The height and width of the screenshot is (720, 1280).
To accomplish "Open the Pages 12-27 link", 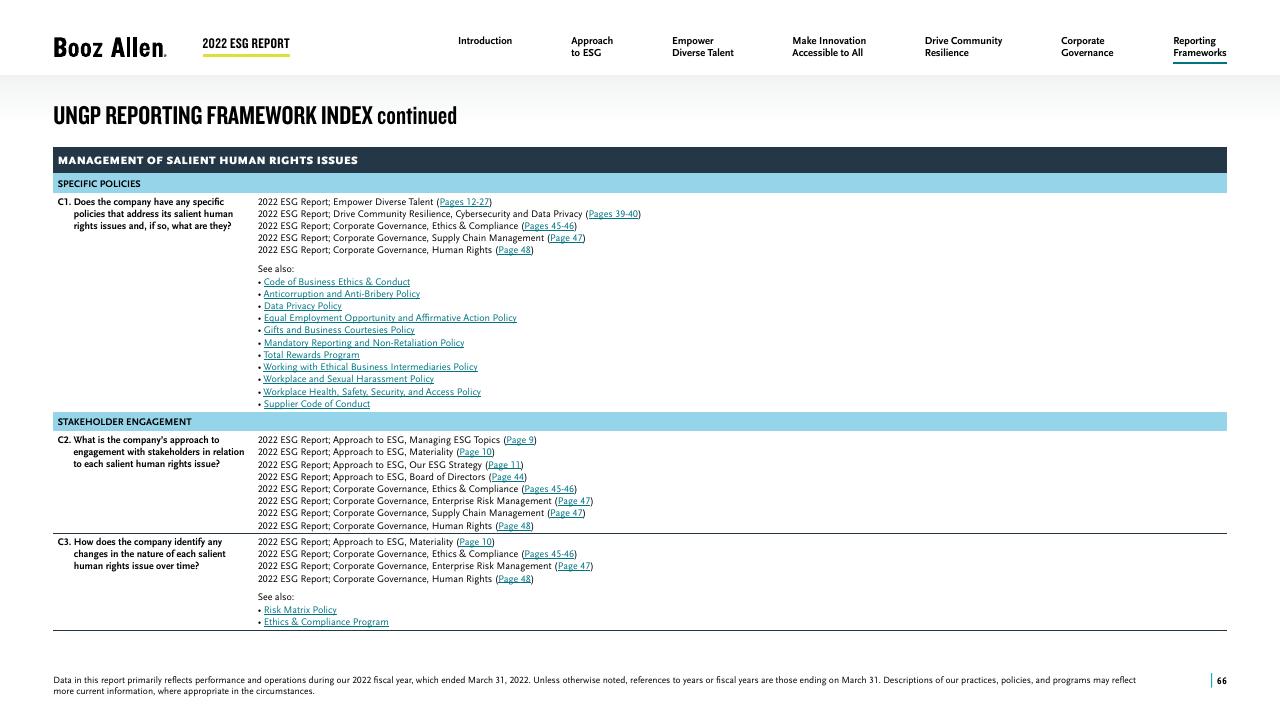I will click(464, 202).
